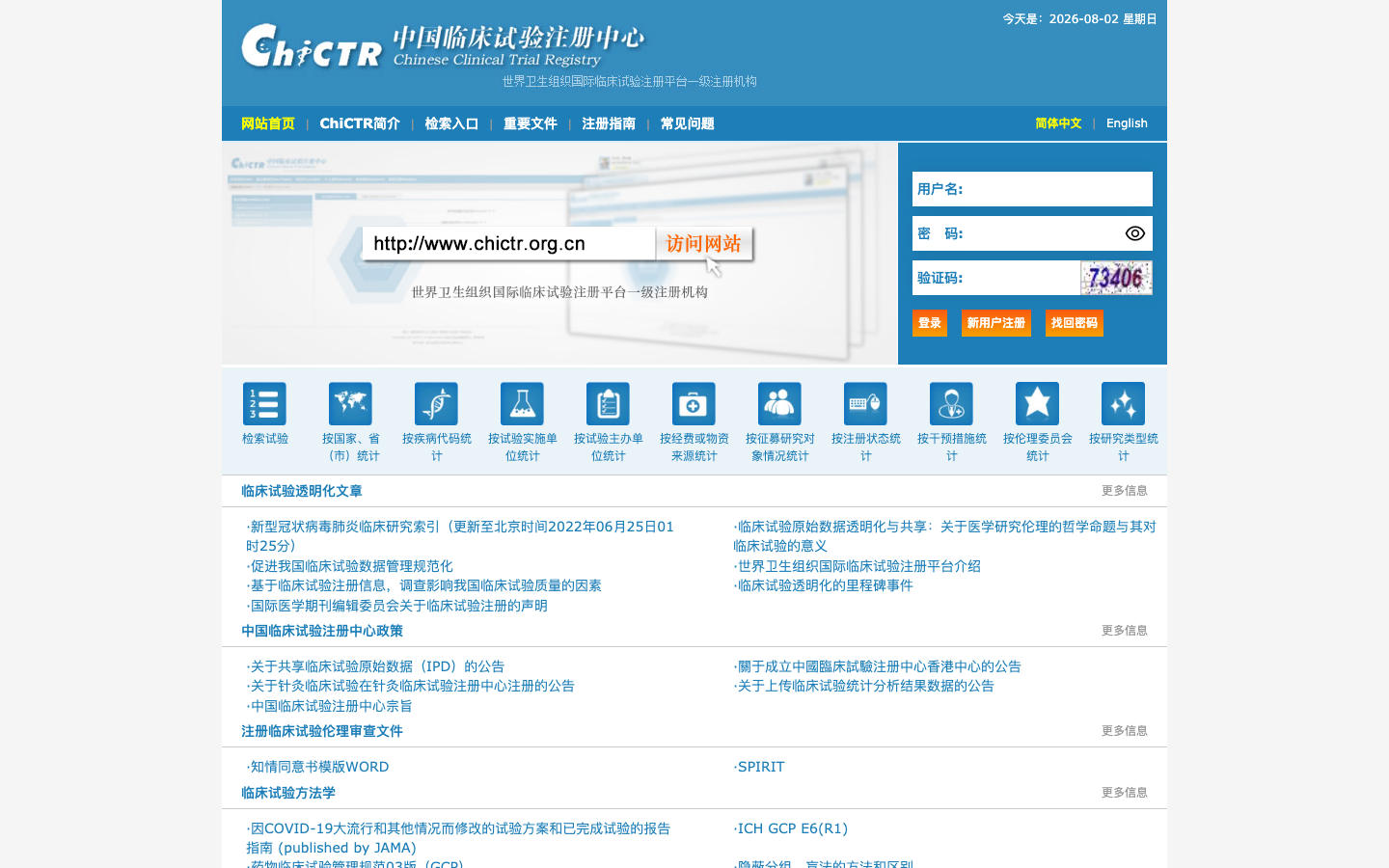Open 中国临床试验注册中心宗旨 link
Image resolution: width=1389 pixels, height=868 pixels.
point(329,706)
